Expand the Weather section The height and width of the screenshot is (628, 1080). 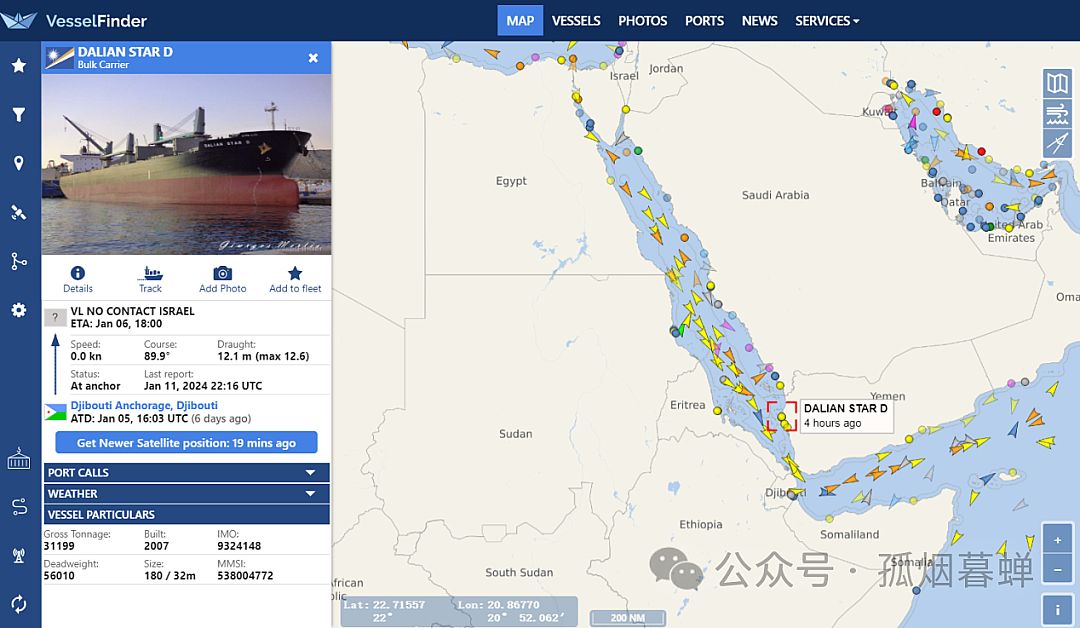186,493
